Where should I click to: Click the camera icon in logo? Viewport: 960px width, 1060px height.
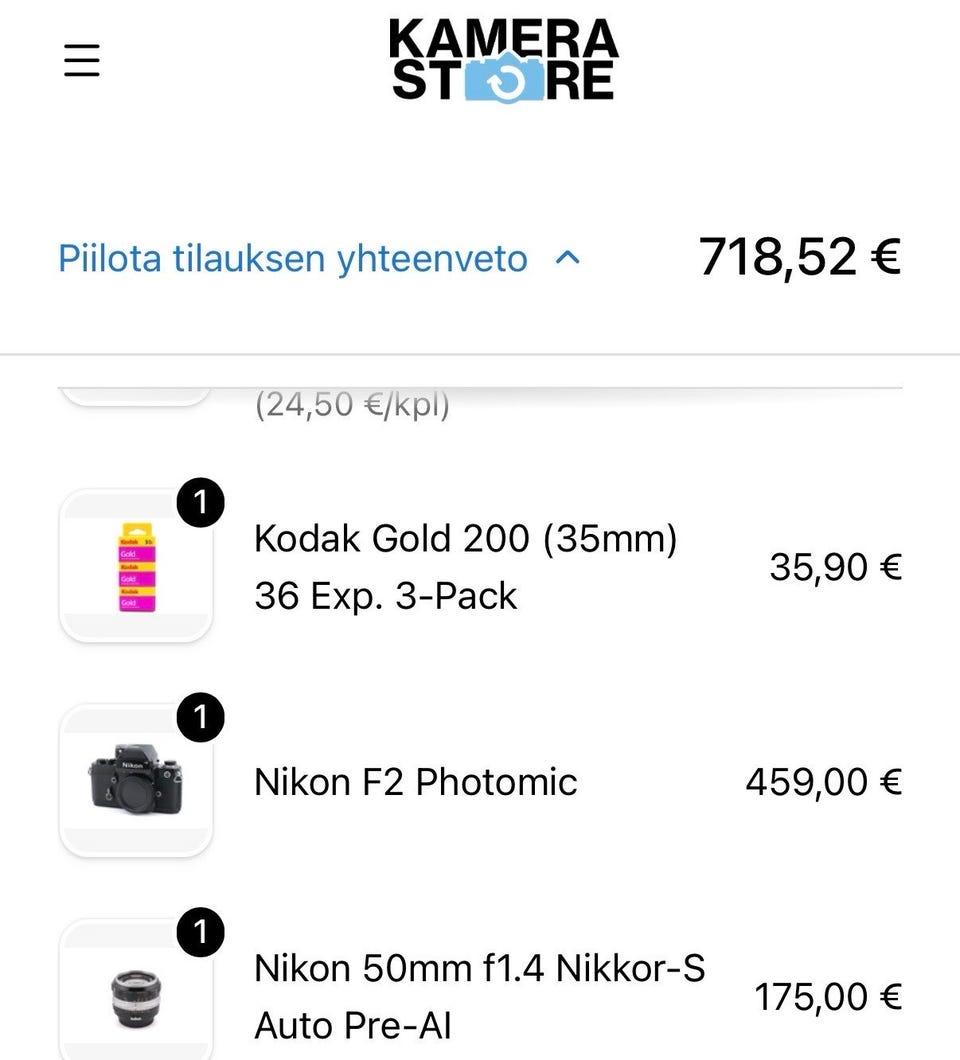[503, 80]
